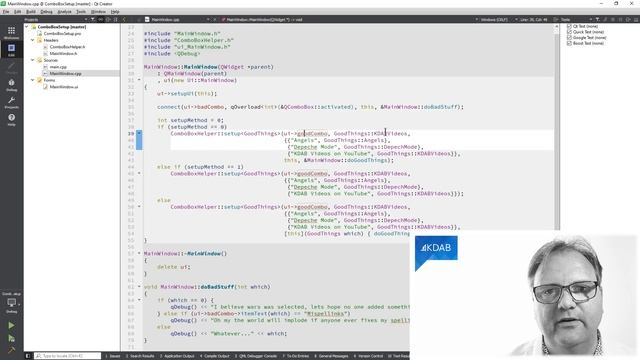Open the Design mode
The image size is (640, 360).
(x=11, y=67)
